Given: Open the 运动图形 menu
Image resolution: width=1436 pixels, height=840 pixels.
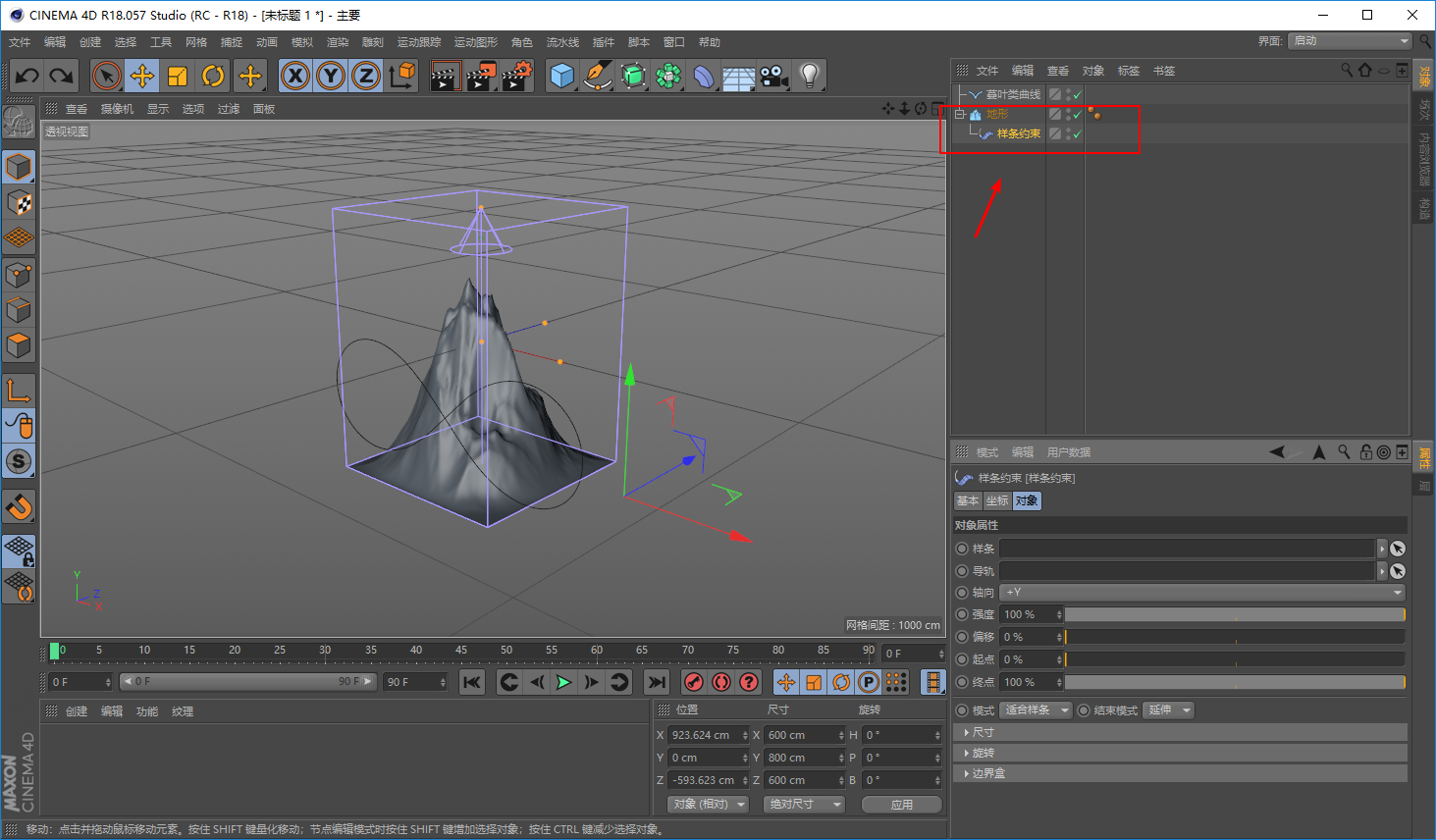Looking at the screenshot, I should tap(476, 42).
